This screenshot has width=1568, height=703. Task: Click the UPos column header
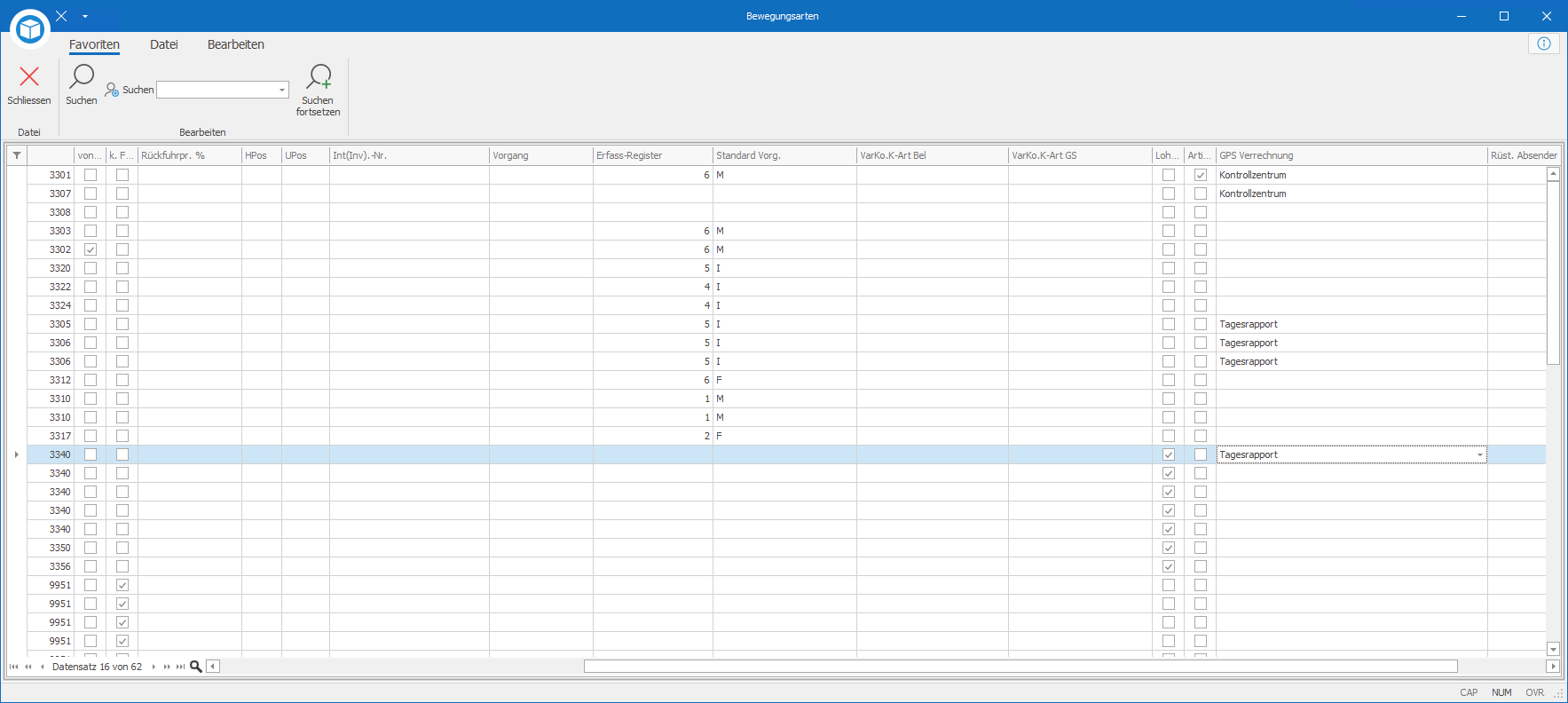pyautogui.click(x=305, y=155)
